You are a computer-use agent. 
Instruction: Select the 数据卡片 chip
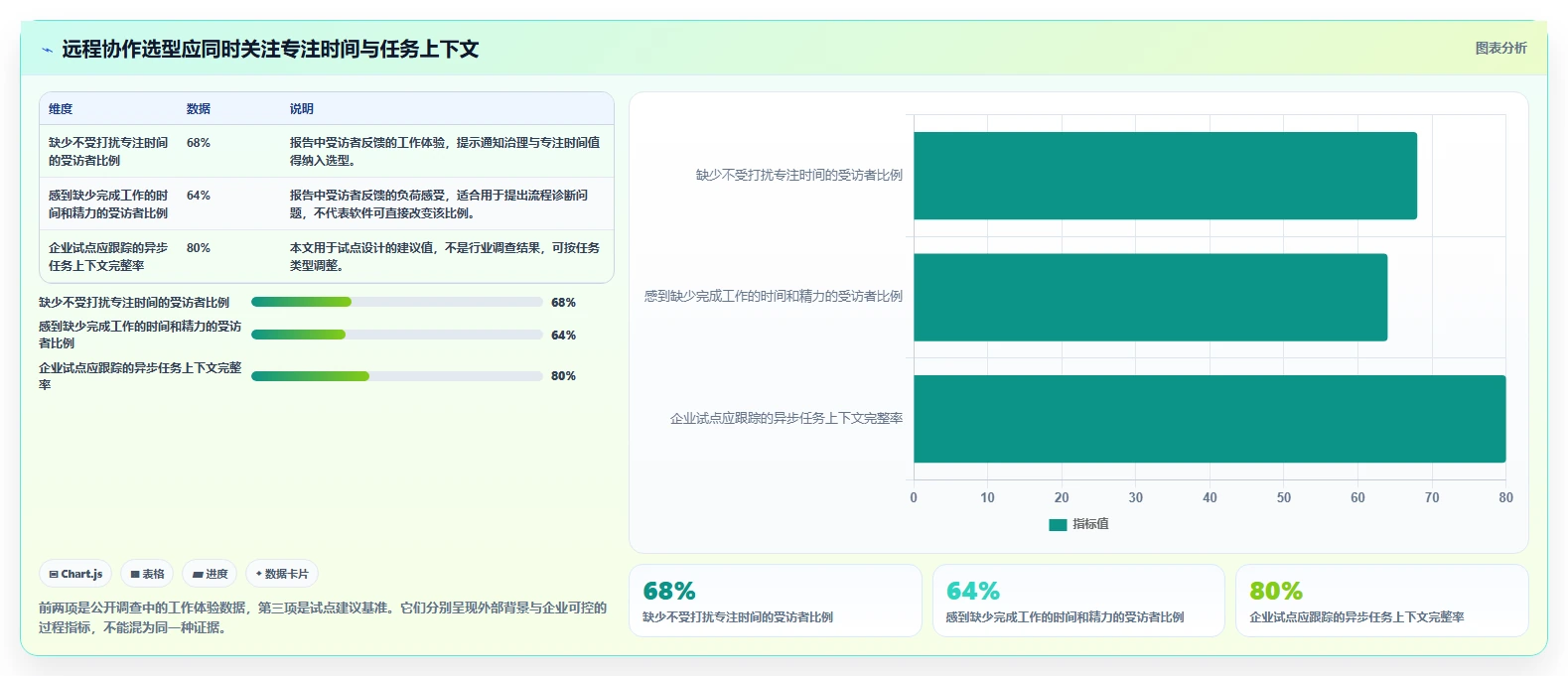(282, 574)
